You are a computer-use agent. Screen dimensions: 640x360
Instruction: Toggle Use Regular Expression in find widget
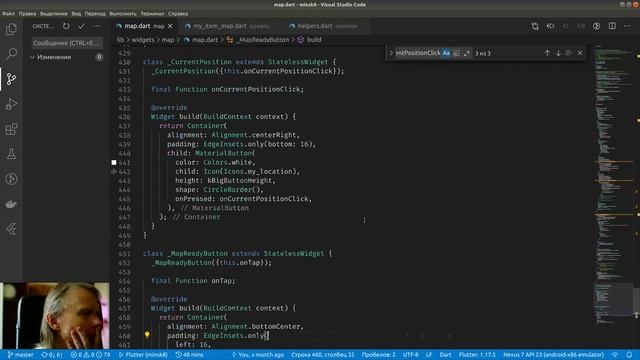click(x=467, y=53)
